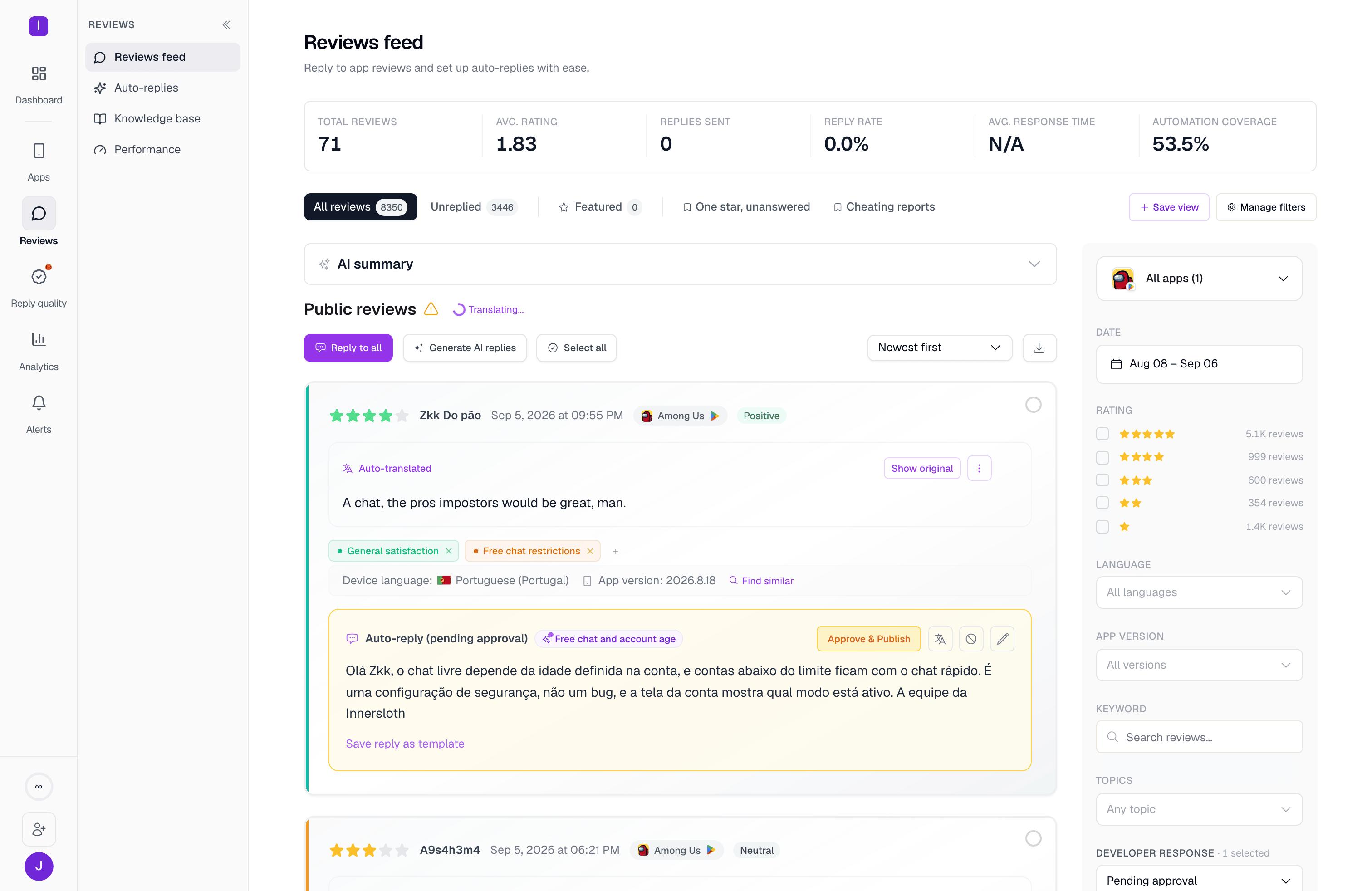The image size is (1372, 891).
Task: Open the Alerts bell icon
Action: [39, 403]
